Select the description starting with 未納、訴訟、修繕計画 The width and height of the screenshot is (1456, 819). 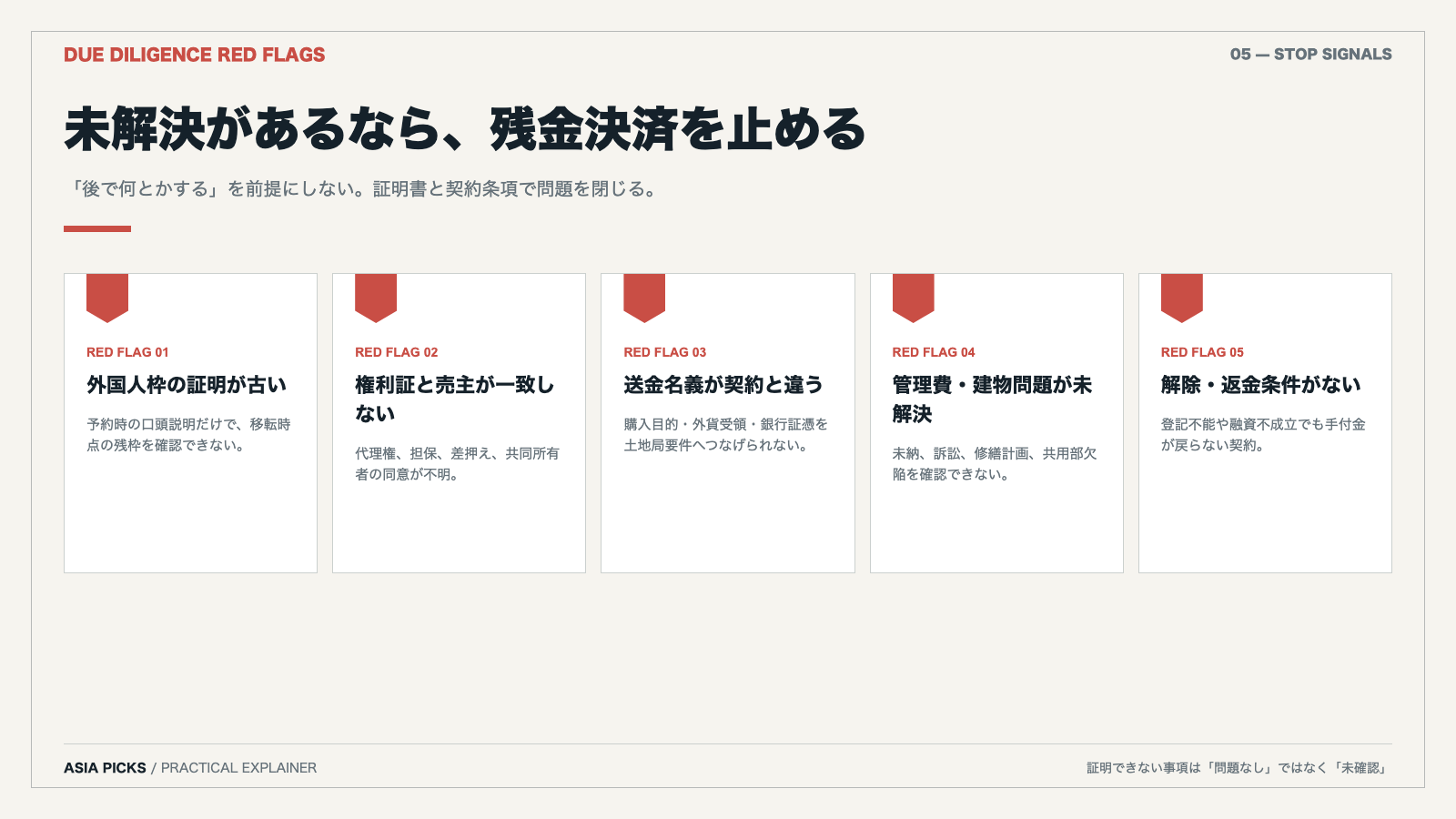[x=995, y=464]
